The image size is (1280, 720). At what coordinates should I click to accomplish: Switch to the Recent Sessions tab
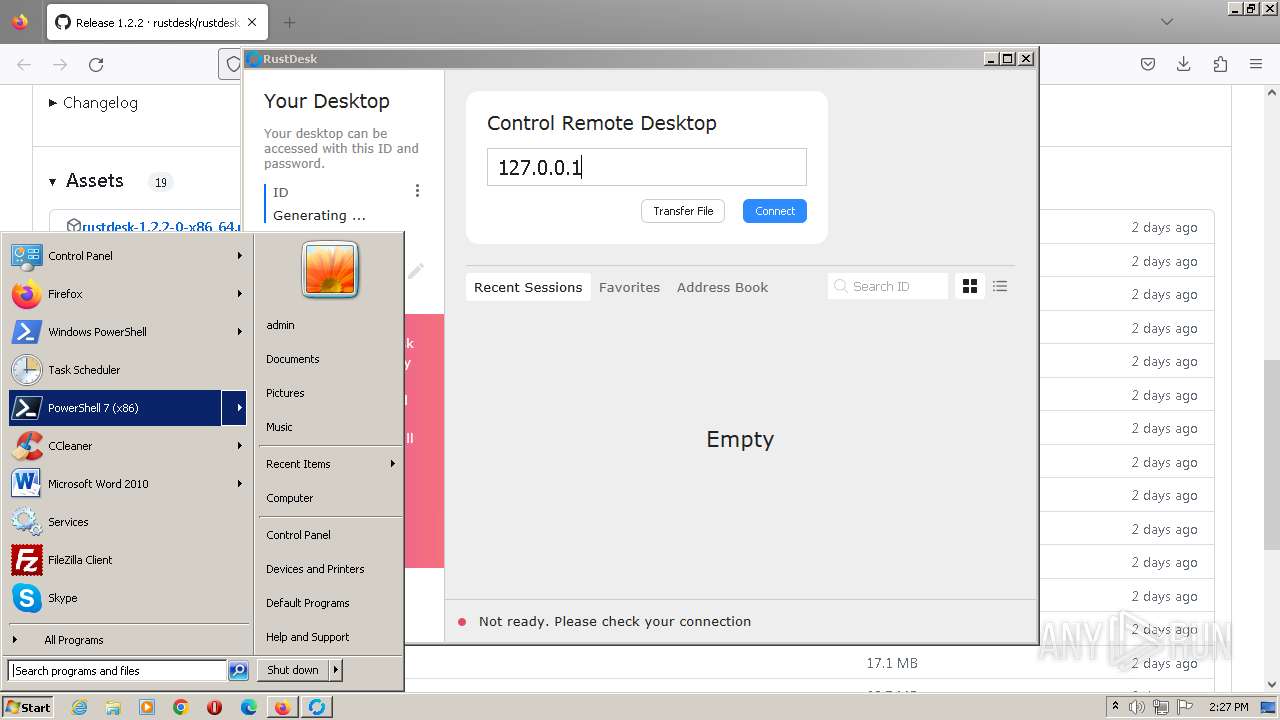pyautogui.click(x=528, y=287)
